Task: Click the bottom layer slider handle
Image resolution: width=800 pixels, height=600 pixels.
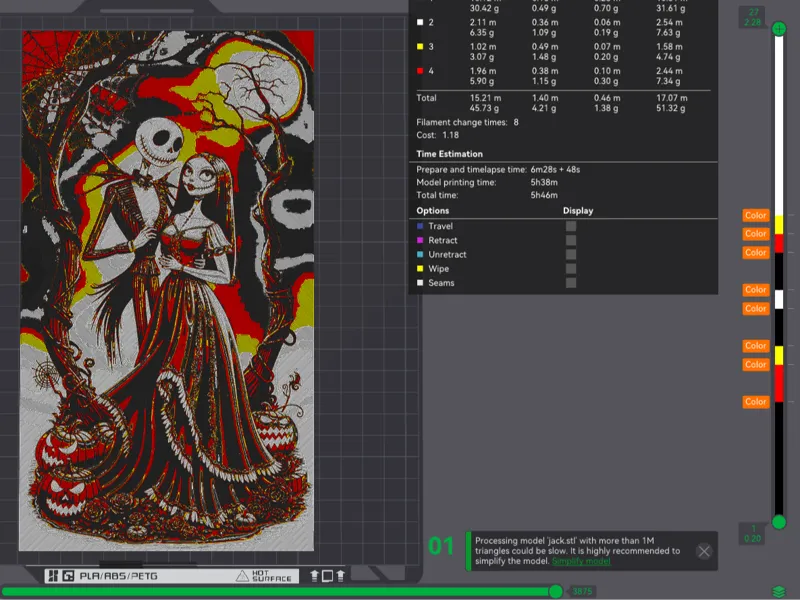Action: point(779,522)
